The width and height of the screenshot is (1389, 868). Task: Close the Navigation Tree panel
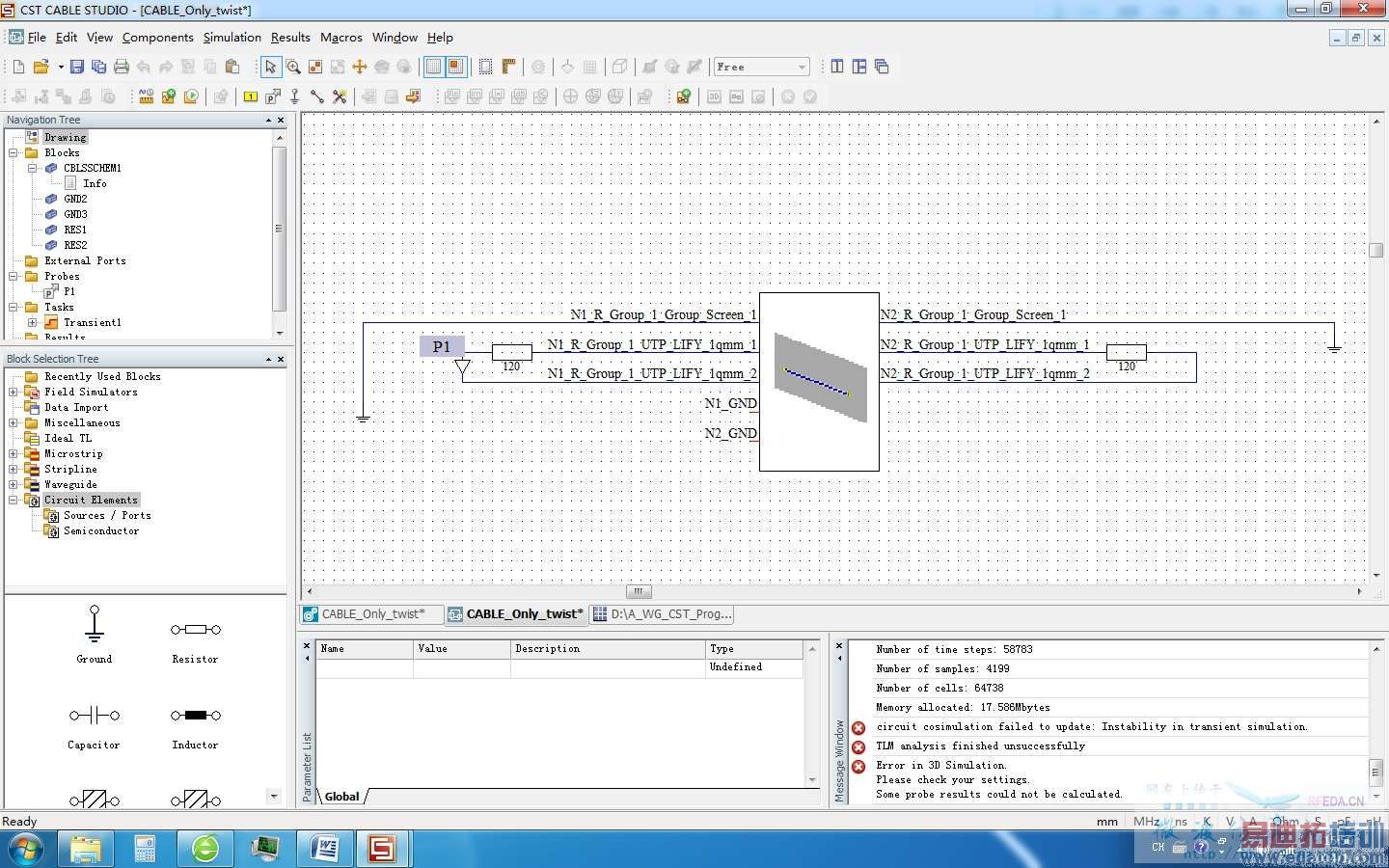[x=281, y=120]
